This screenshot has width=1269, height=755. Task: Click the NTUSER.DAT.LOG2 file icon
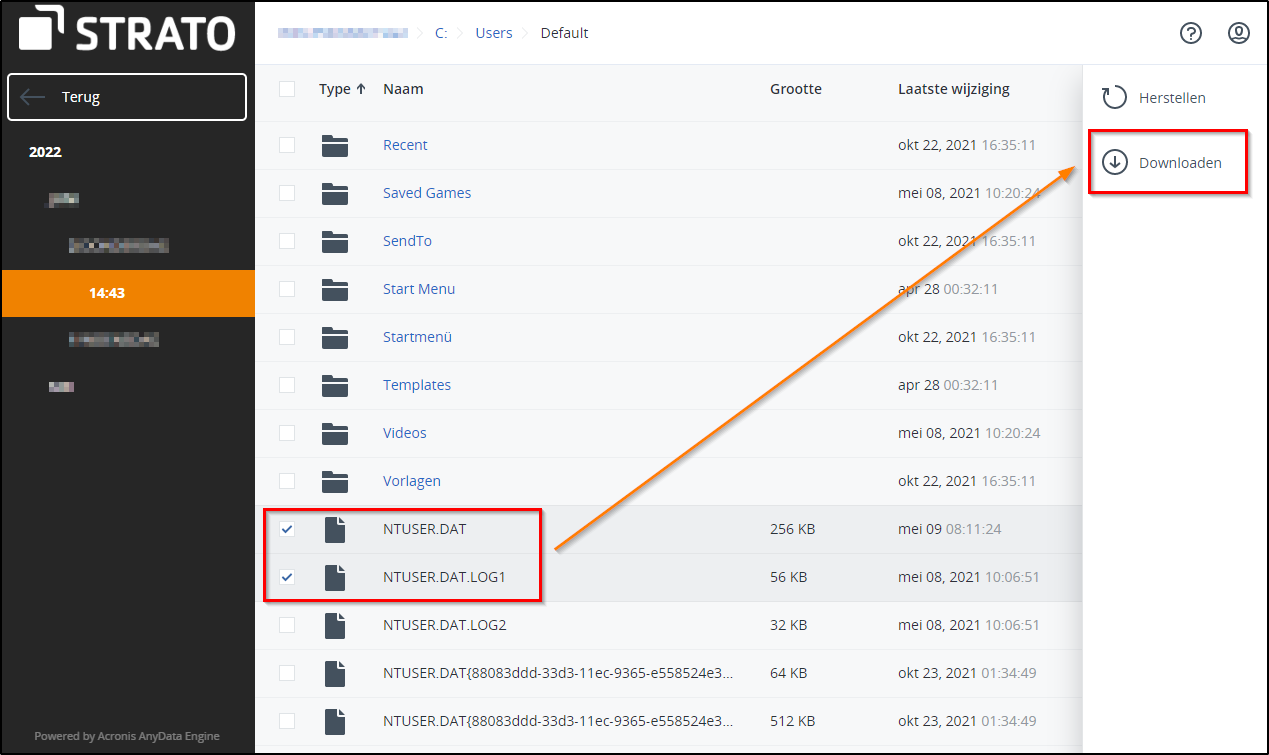[x=335, y=625]
